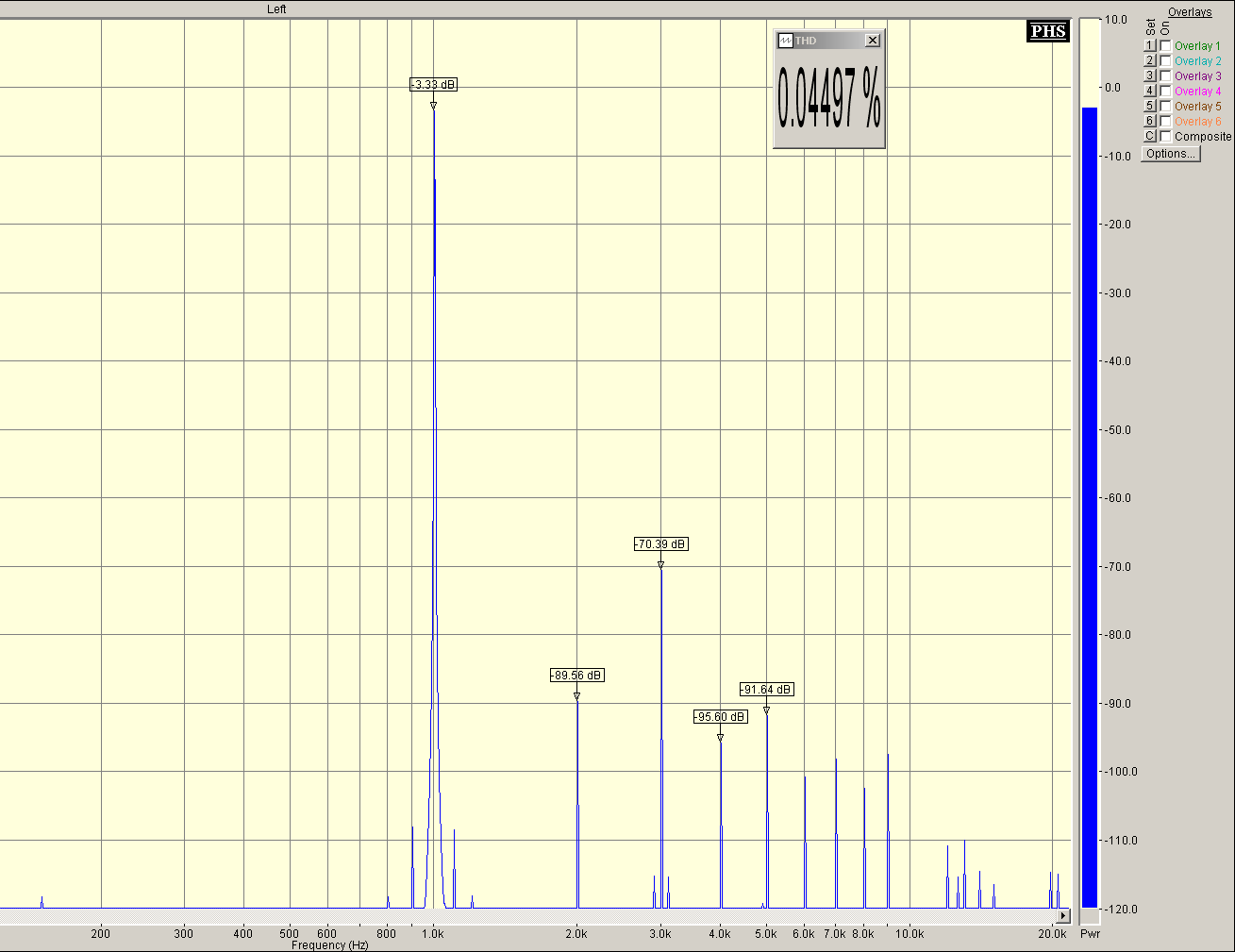
Task: Close the THD readout window
Action: coord(873,40)
